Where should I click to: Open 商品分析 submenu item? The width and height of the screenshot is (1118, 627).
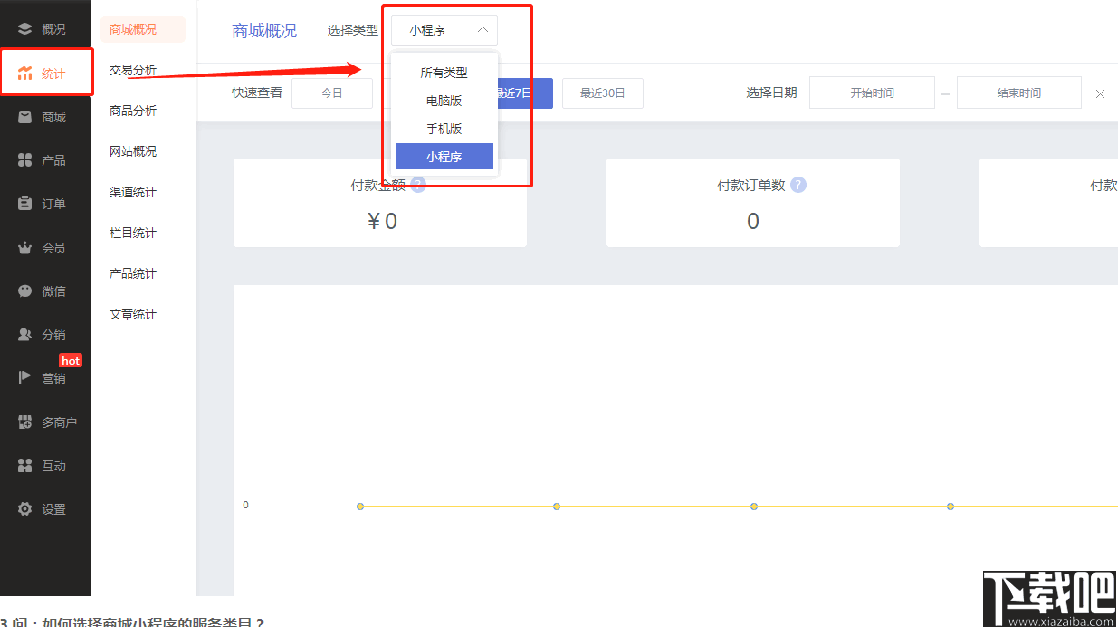click(133, 111)
